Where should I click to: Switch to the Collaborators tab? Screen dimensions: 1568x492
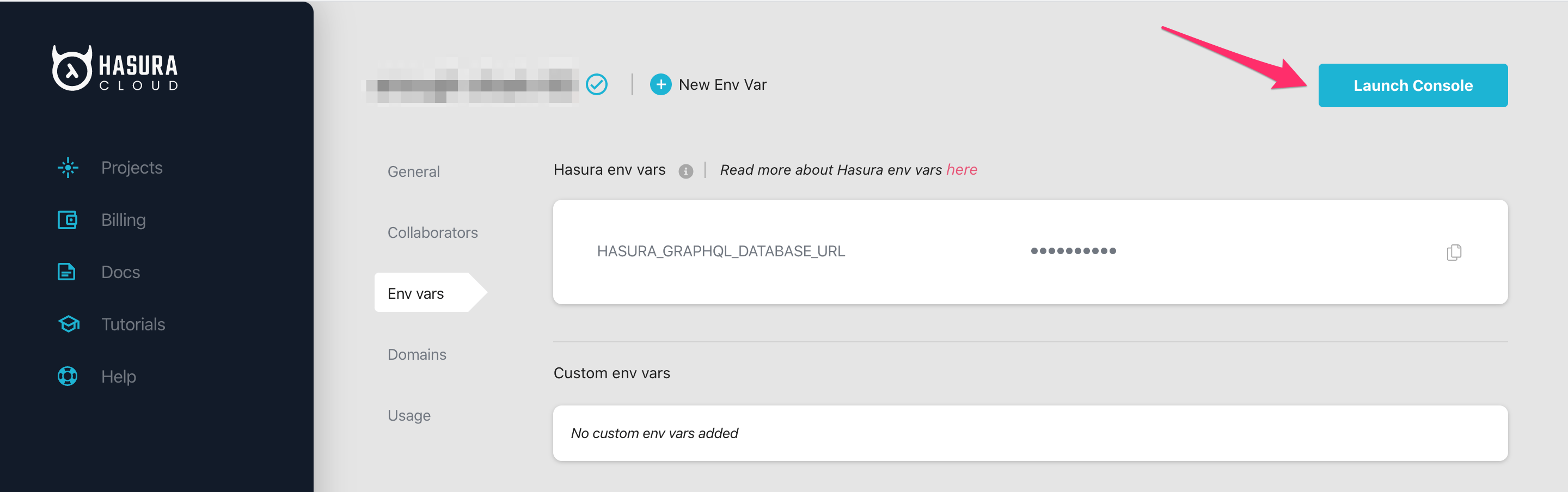[432, 232]
